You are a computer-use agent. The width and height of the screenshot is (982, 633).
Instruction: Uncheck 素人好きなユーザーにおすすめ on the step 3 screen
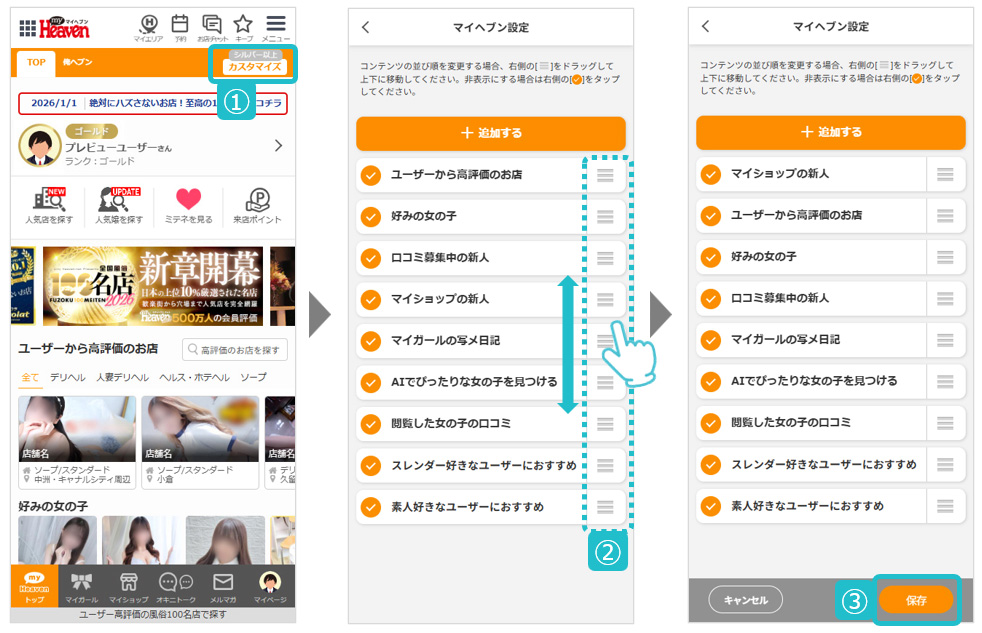(x=711, y=506)
